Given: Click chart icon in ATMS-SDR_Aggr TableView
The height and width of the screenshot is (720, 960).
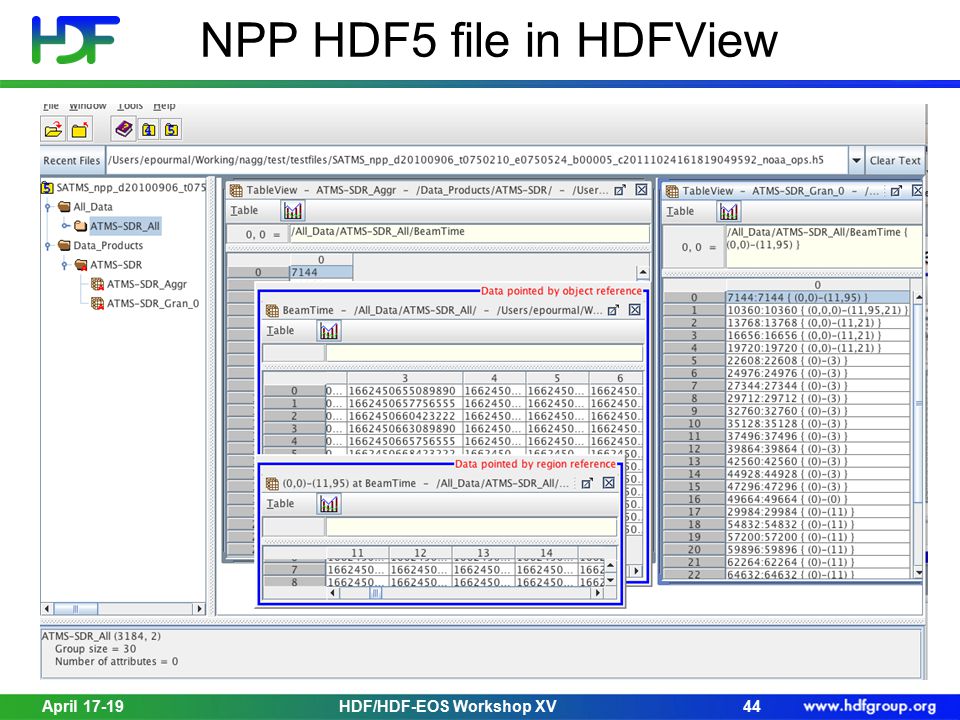Looking at the screenshot, I should [293, 211].
